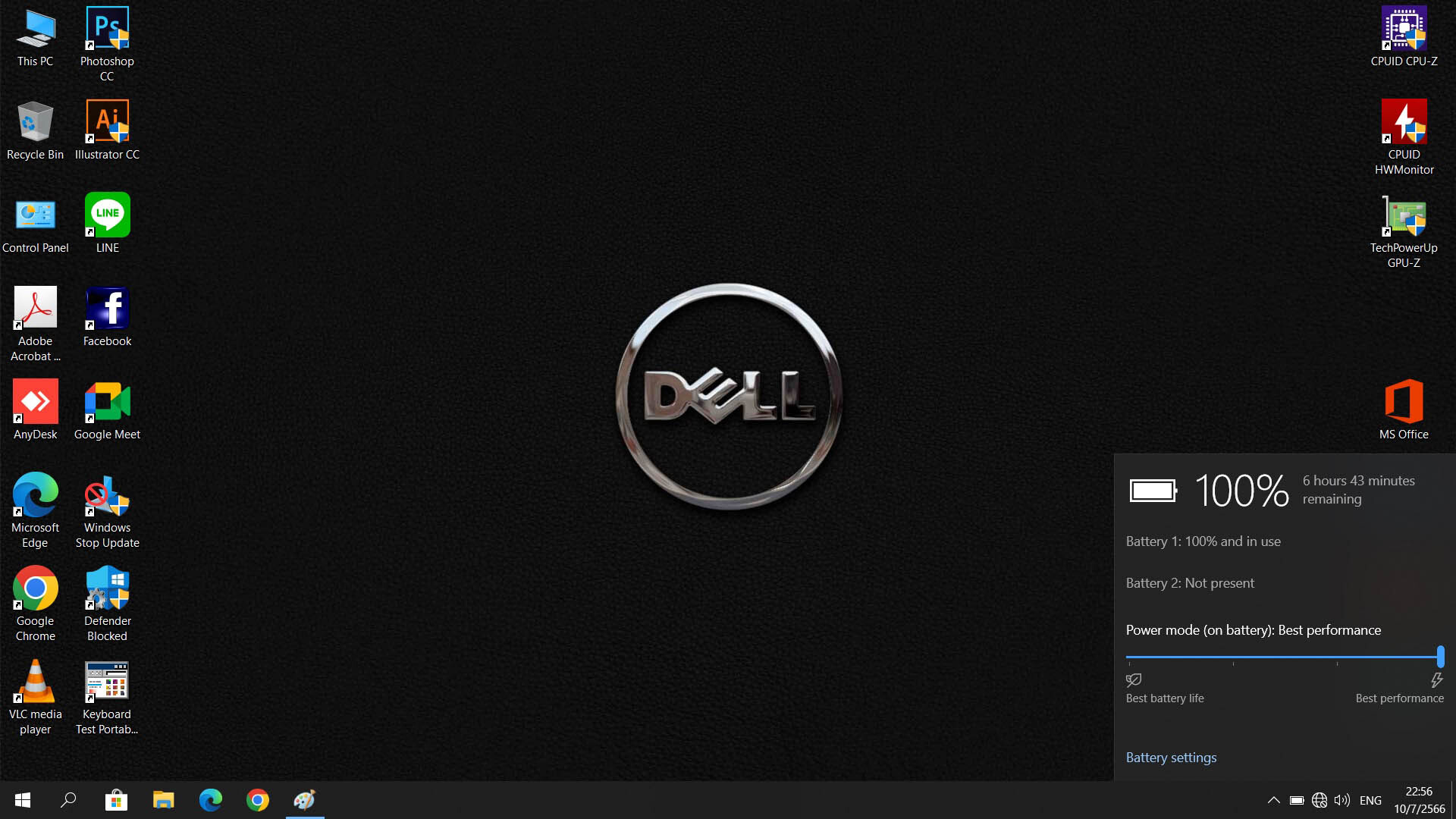The image size is (1456, 819).
Task: Open Control Panel desktop icon
Action: point(35,224)
